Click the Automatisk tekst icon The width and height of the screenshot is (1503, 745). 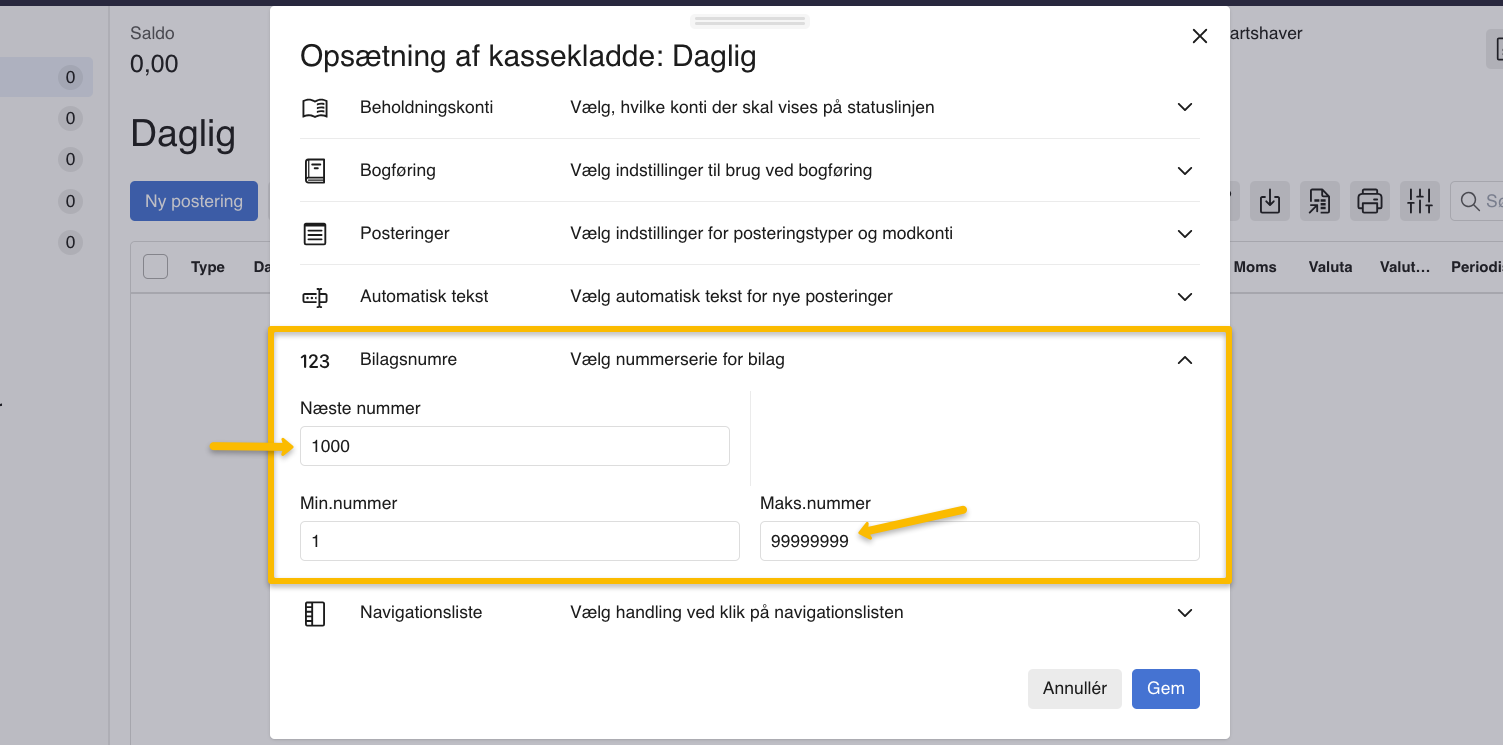(x=315, y=296)
